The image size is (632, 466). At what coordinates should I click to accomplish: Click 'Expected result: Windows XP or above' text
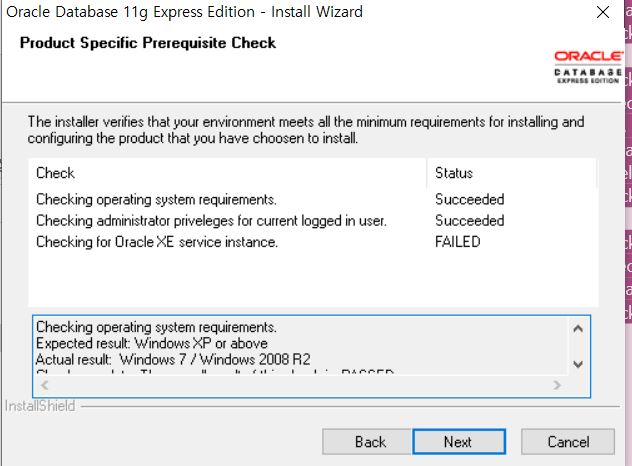pyautogui.click(x=152, y=343)
